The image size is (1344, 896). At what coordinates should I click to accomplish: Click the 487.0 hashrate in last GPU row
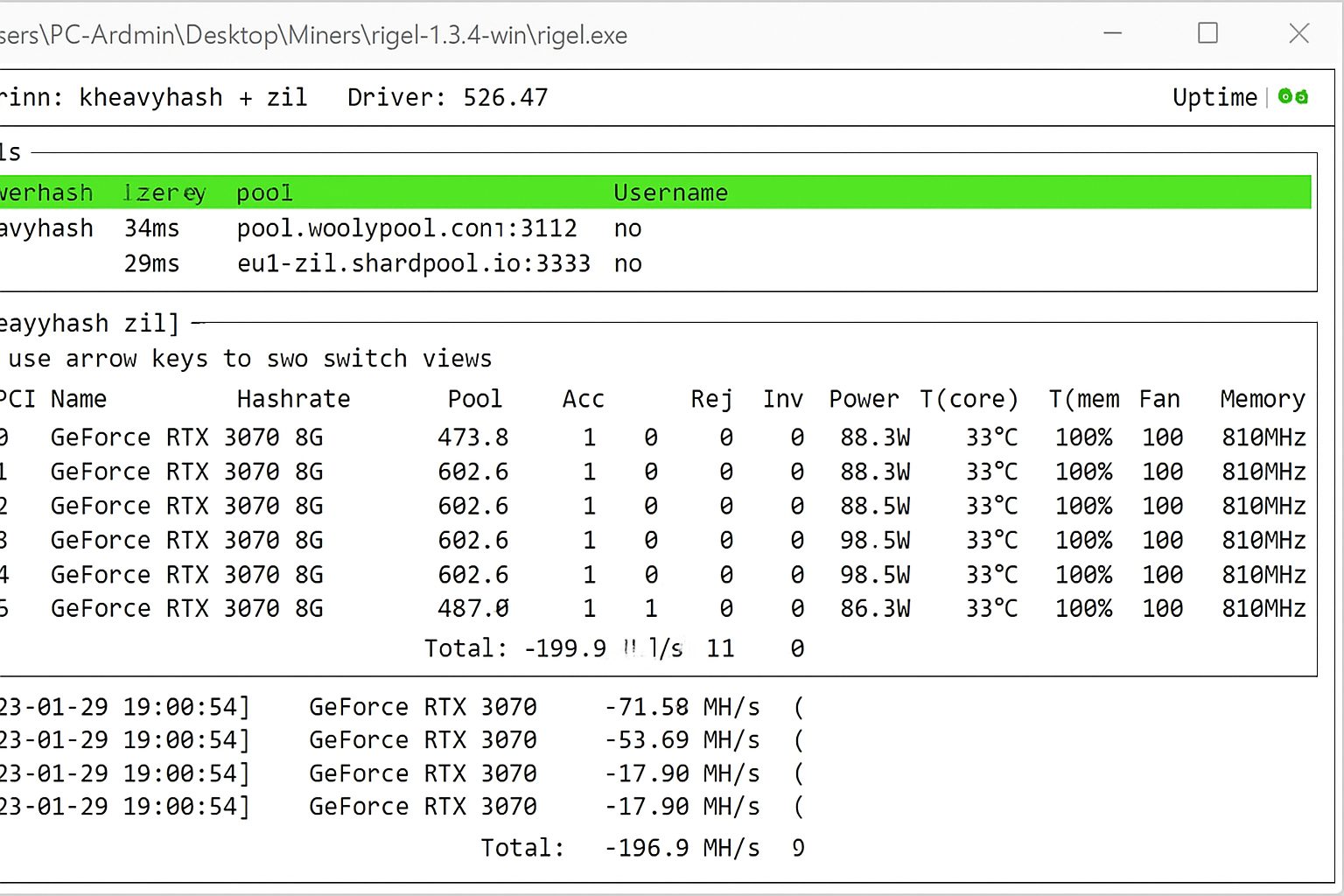tap(472, 608)
